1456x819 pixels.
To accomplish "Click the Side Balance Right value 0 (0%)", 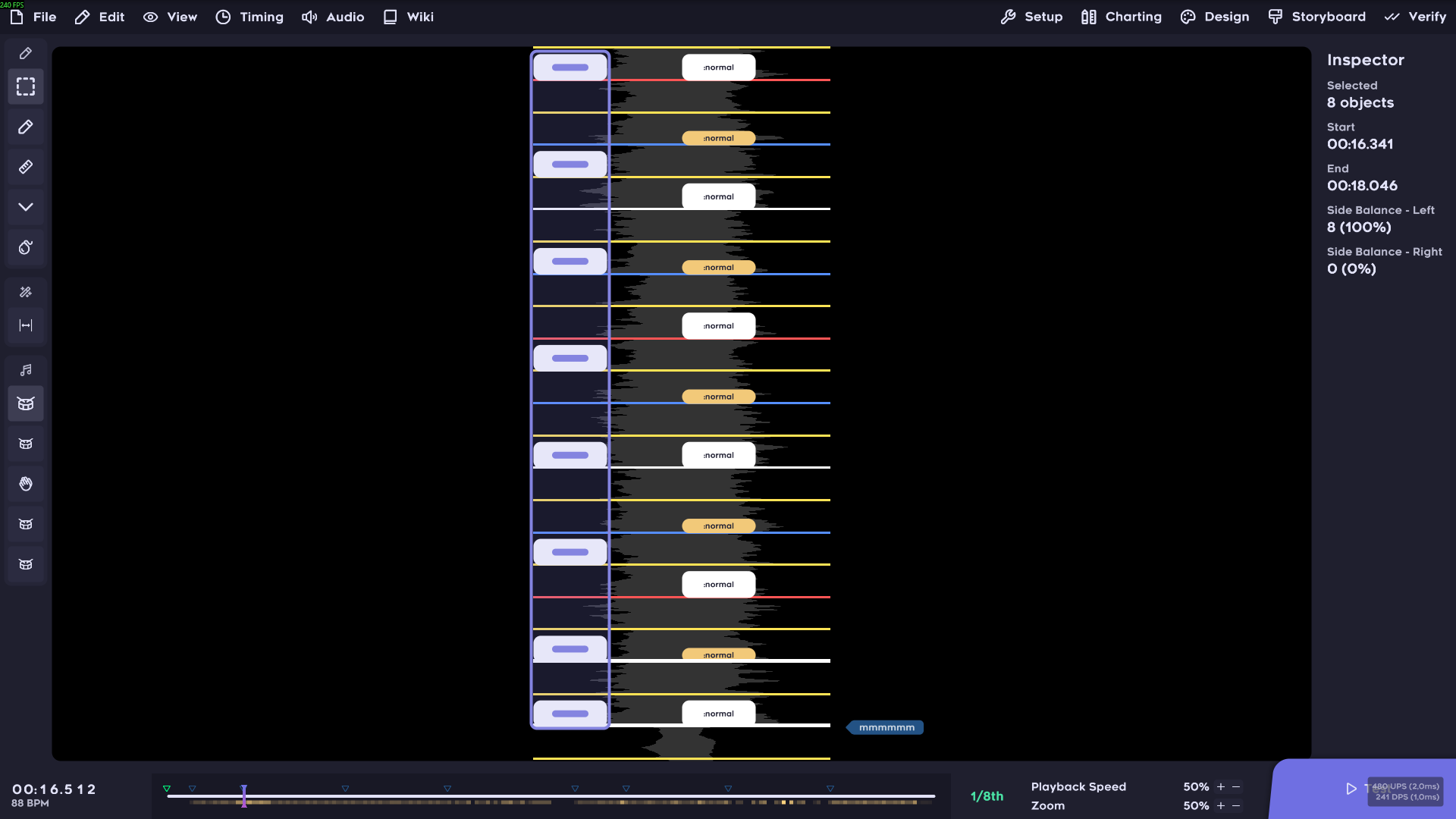I will tap(1351, 269).
